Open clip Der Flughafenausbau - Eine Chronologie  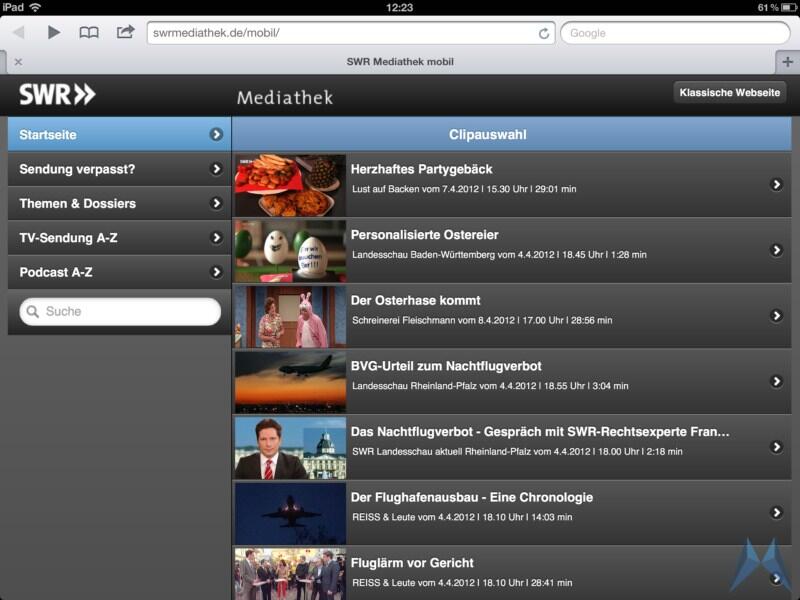[x=472, y=497]
